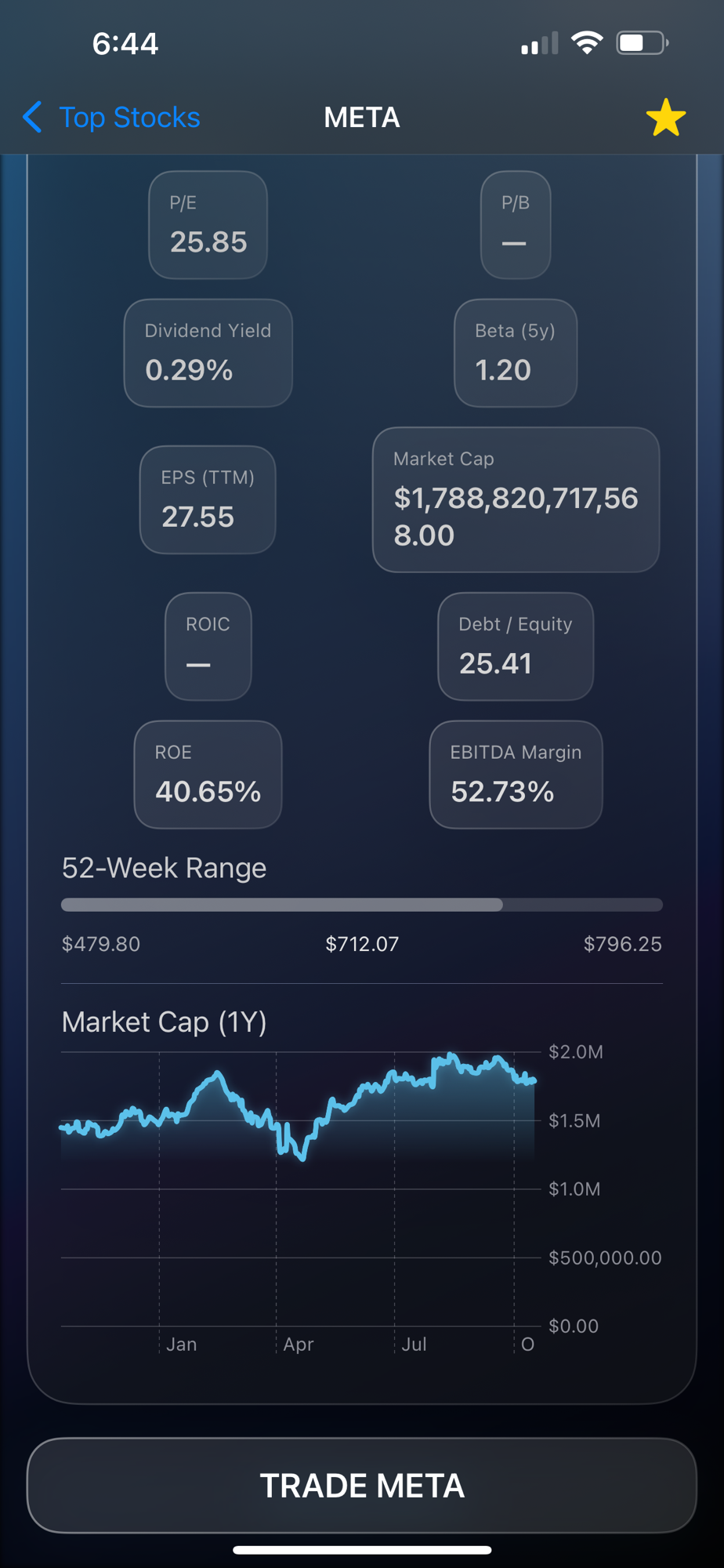Tap the Jan label on chart axis

181,1344
